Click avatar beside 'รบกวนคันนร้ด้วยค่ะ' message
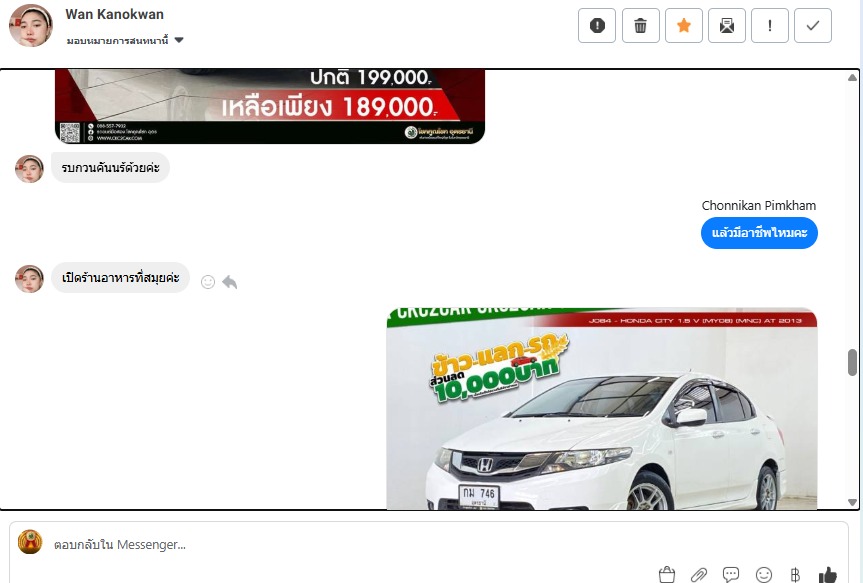863x583 pixels. pyautogui.click(x=29, y=168)
